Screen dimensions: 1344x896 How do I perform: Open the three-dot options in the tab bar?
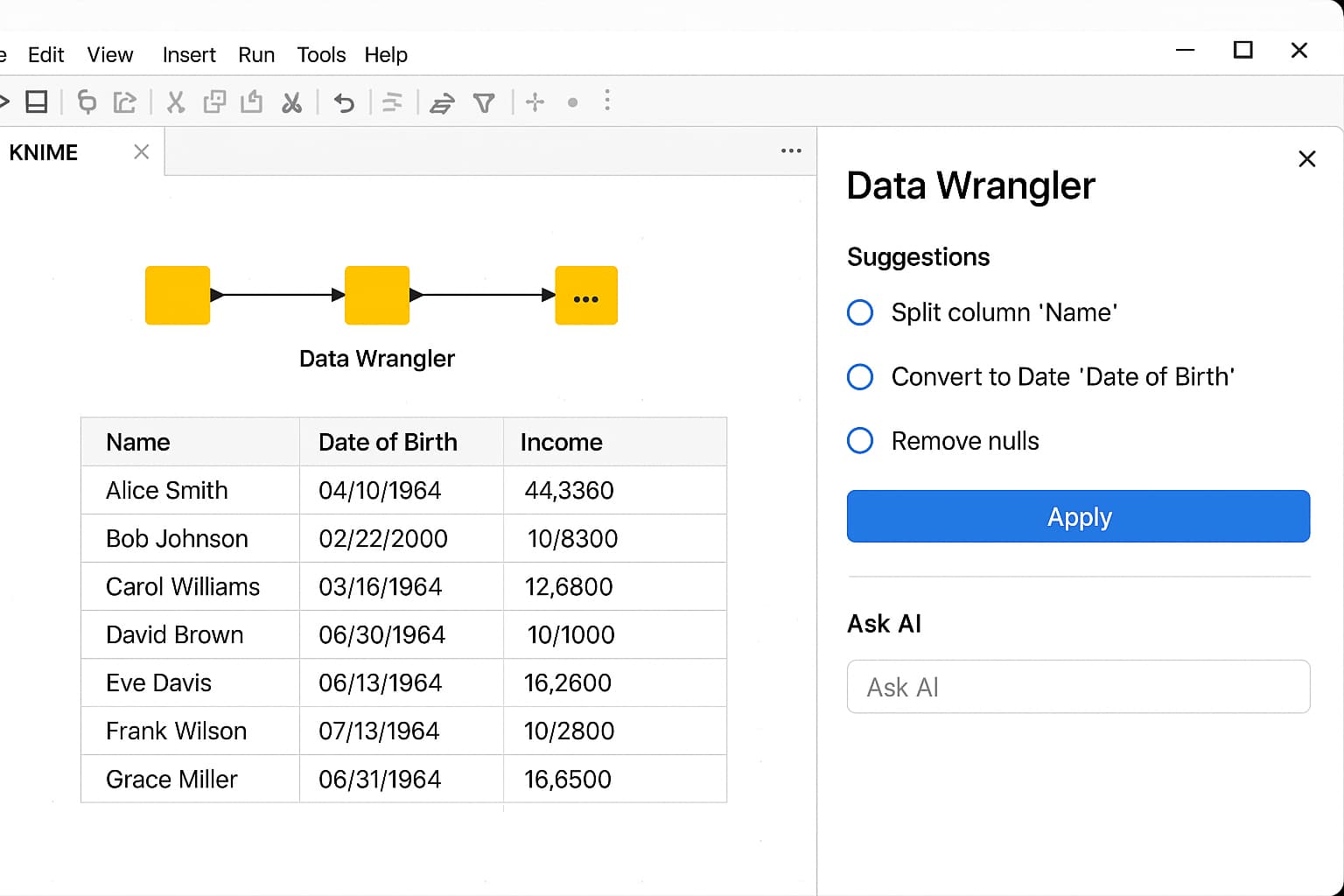click(791, 150)
